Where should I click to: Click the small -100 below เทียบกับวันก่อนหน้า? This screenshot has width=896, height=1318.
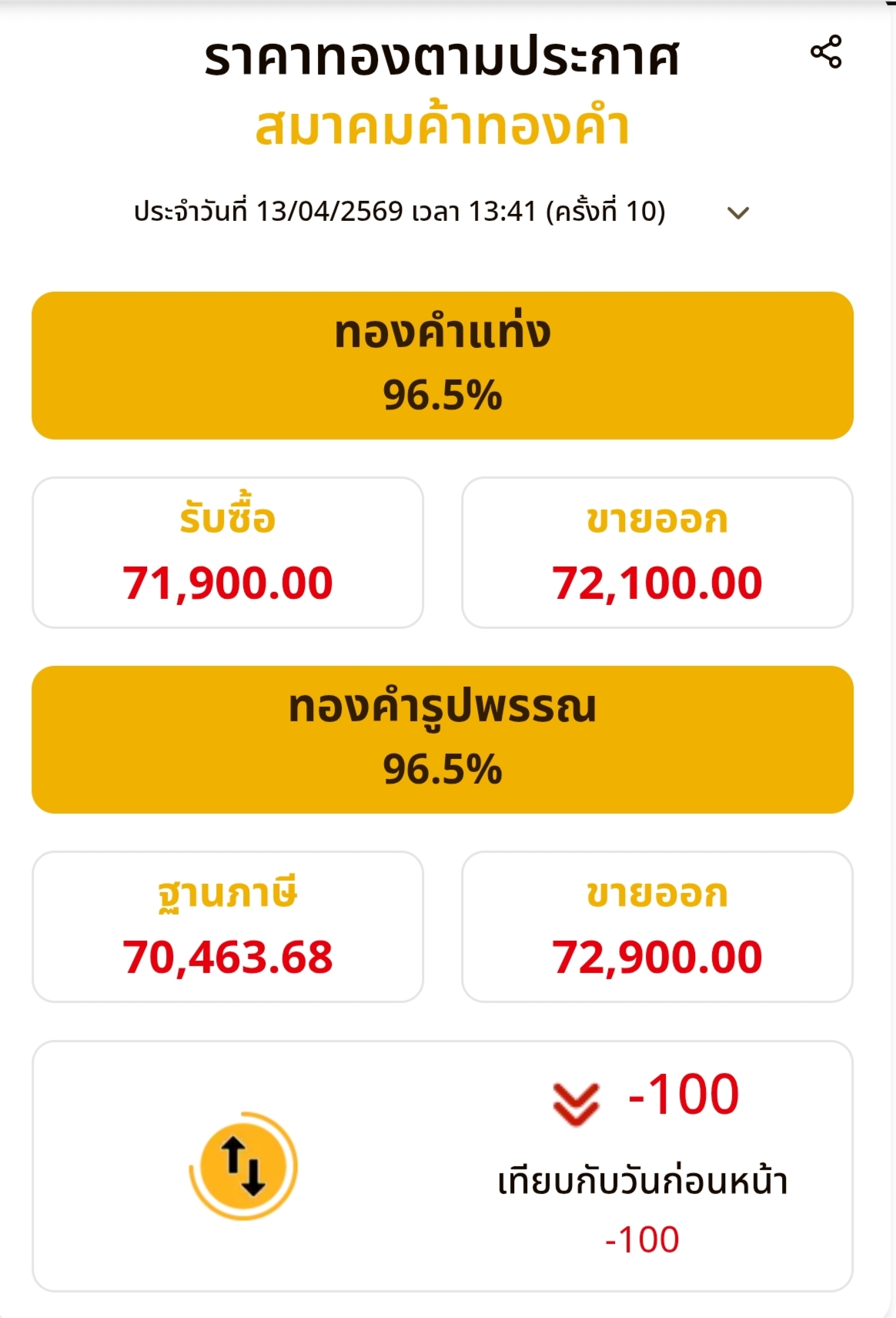[x=642, y=1239]
